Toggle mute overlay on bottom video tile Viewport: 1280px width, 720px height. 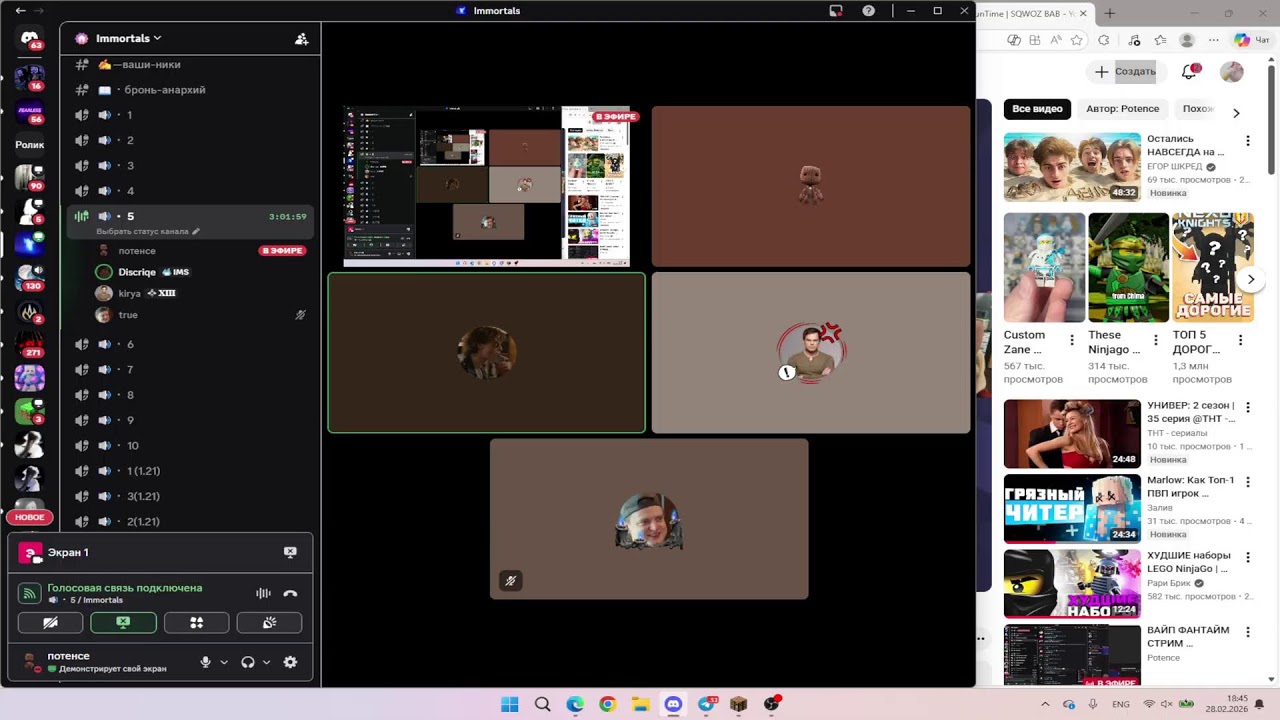pos(511,580)
